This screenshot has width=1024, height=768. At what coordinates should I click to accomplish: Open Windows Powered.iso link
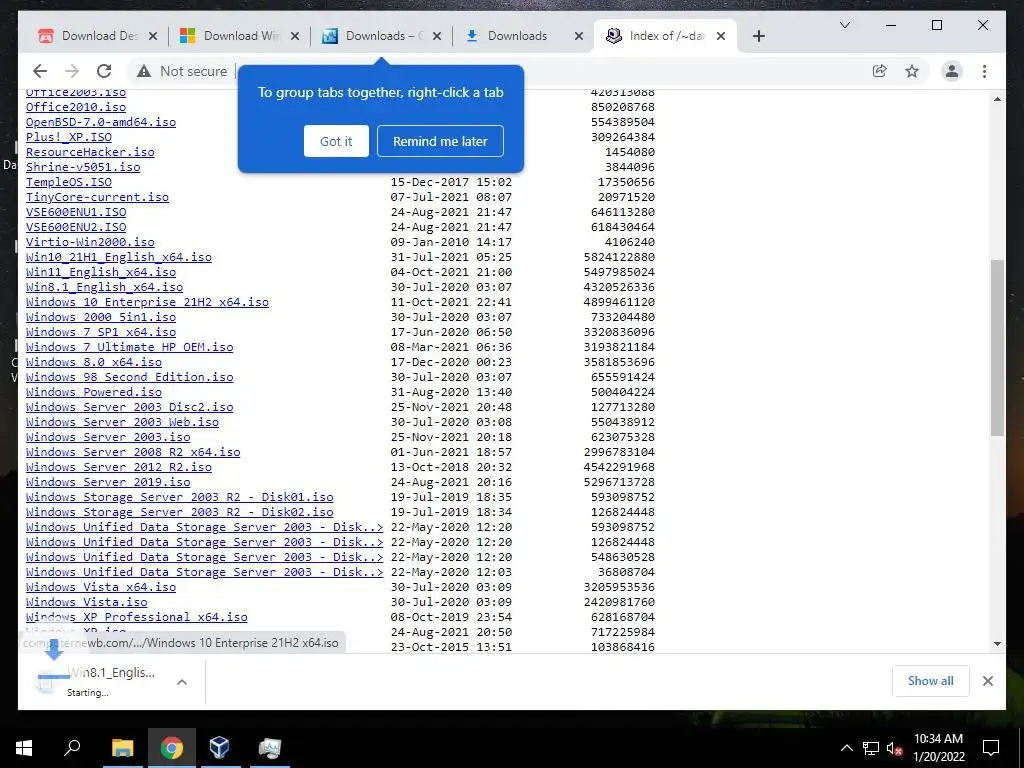coord(93,392)
